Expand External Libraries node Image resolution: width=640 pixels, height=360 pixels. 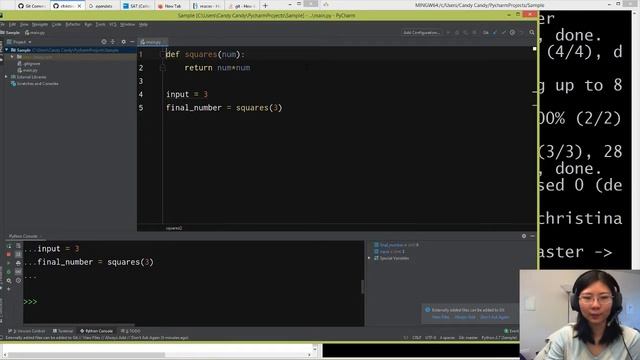[6, 77]
